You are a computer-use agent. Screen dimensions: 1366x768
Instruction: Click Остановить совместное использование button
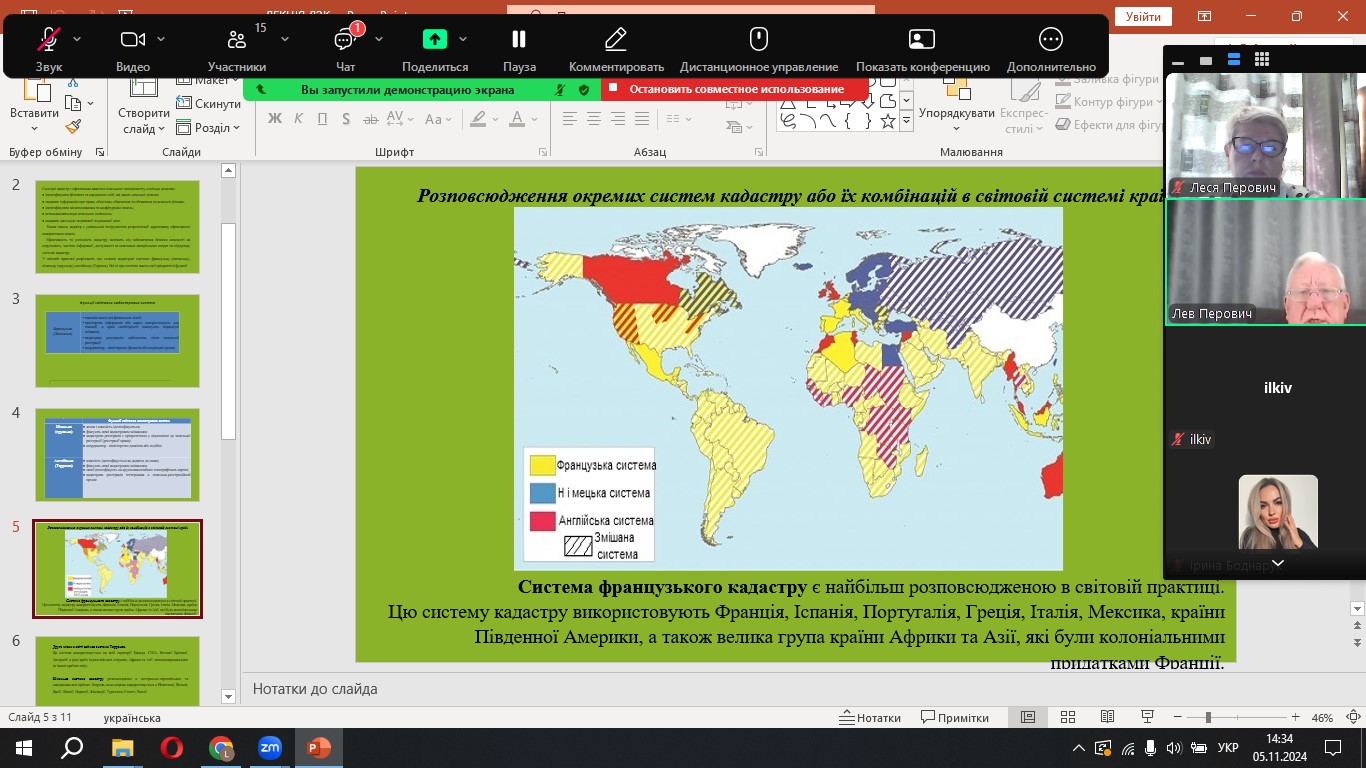pos(735,89)
